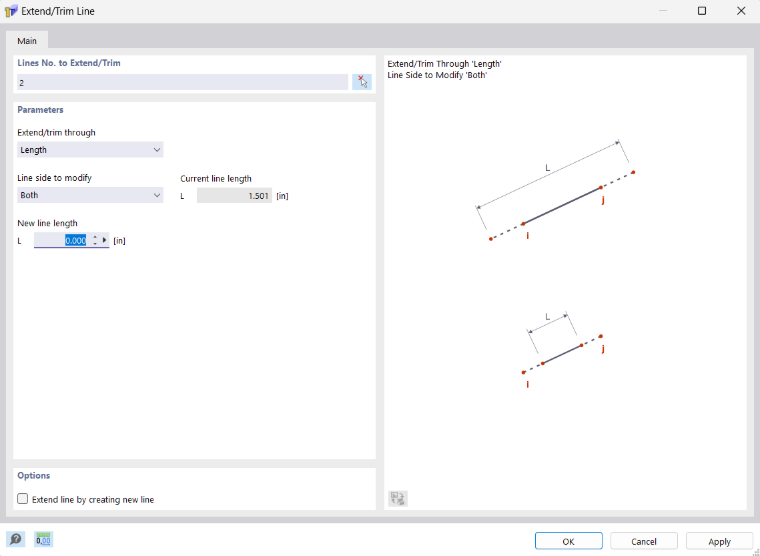This screenshot has height=556, width=760.
Task: Click the Current line length value 1.501
Action: point(235,196)
